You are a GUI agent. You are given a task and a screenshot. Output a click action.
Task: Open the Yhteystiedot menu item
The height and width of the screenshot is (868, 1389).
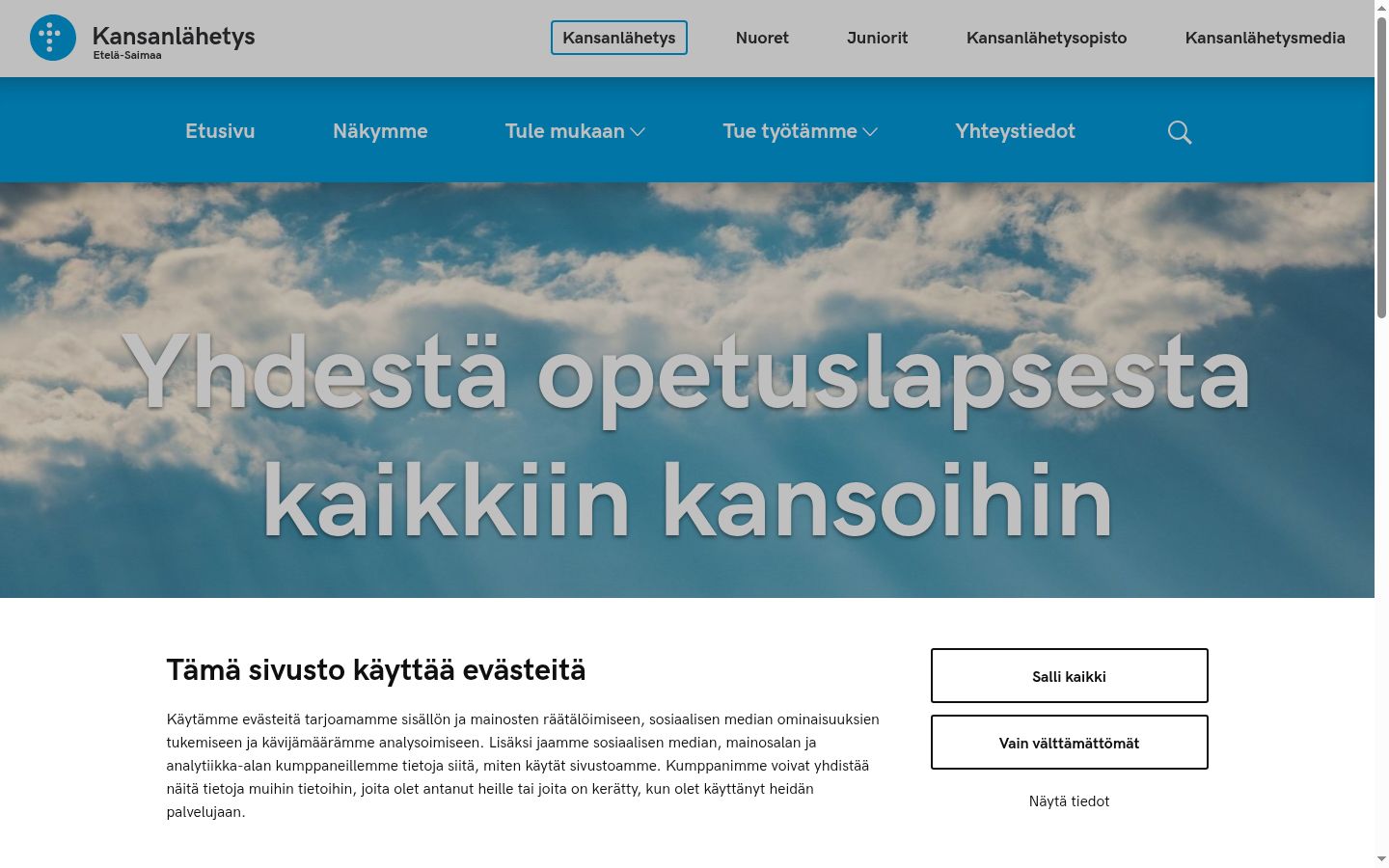[1015, 131]
